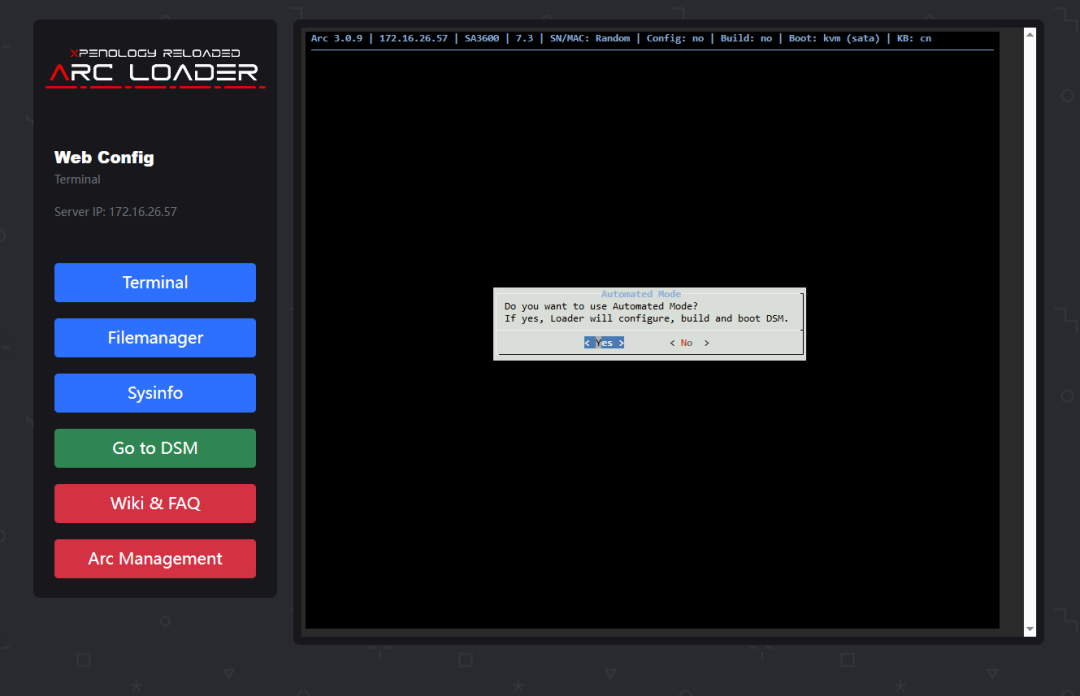Click the scrollbar up arrow
1080x696 pixels.
(1030, 34)
